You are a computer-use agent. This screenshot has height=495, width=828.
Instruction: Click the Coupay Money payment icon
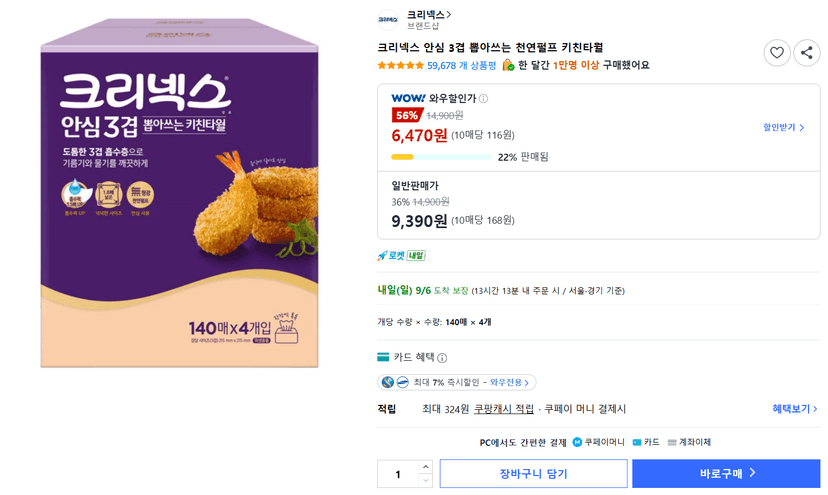(x=577, y=442)
